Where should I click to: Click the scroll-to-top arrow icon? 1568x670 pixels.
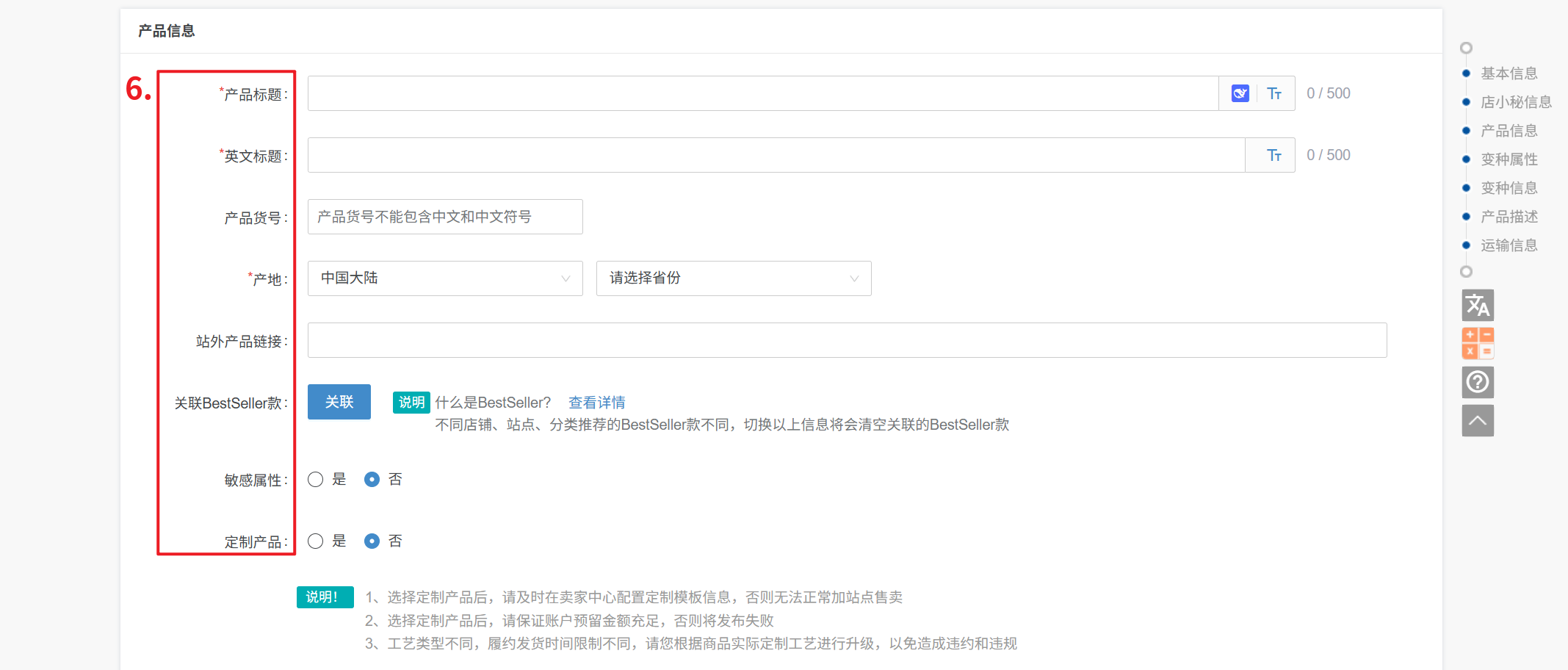coord(1478,421)
